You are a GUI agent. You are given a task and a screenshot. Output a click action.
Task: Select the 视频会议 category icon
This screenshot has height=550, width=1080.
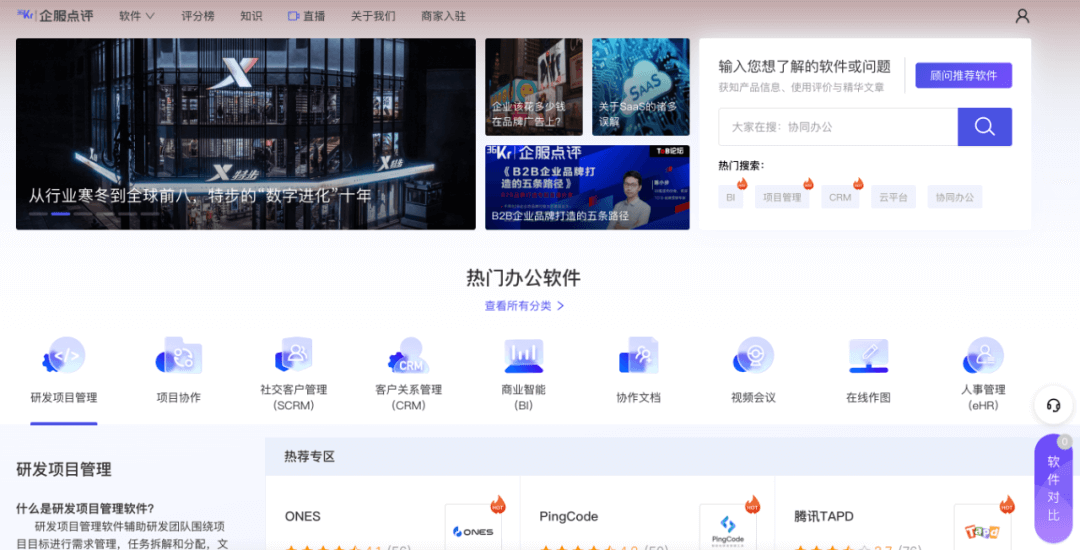(754, 355)
